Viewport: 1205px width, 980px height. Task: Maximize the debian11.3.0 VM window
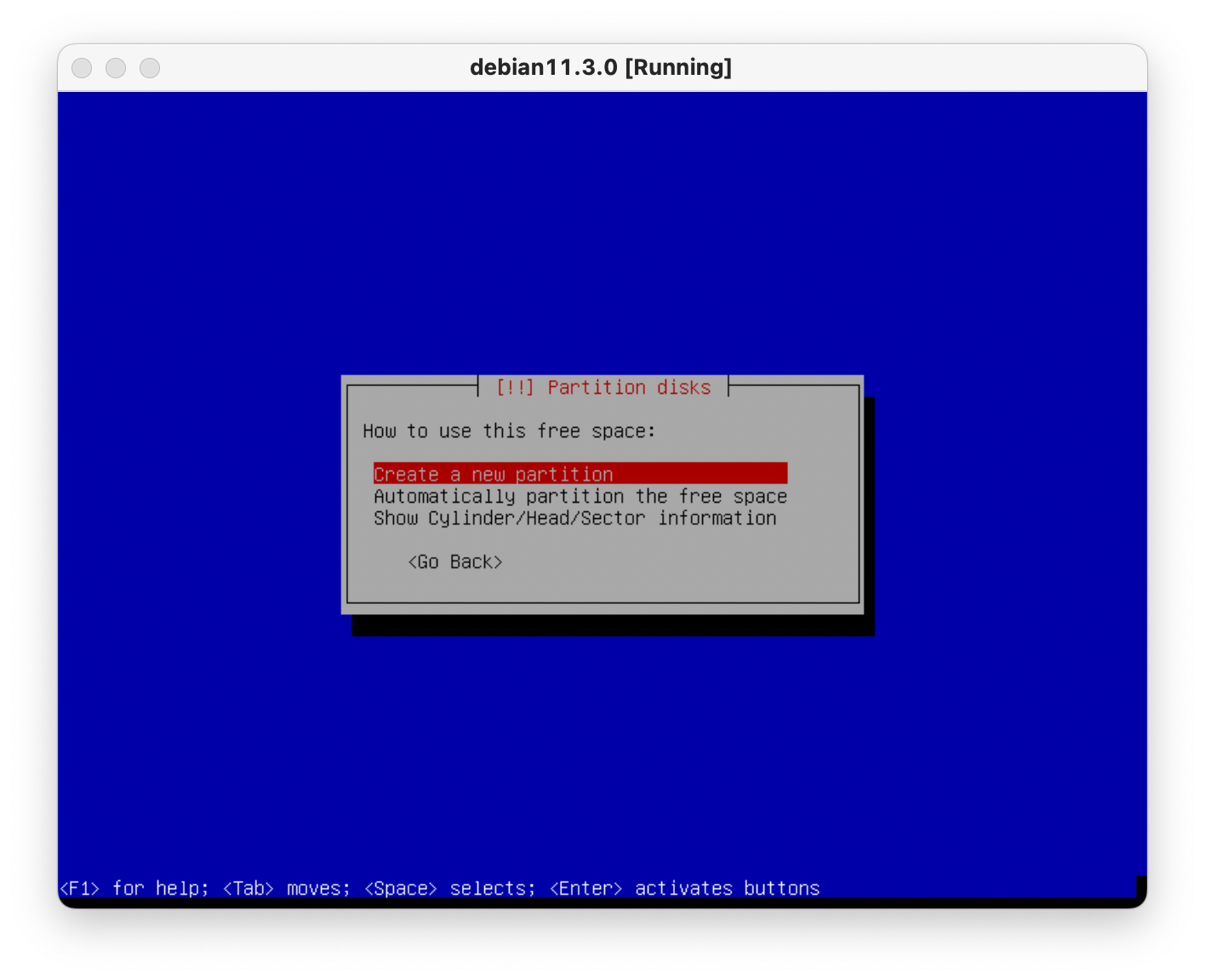point(150,68)
